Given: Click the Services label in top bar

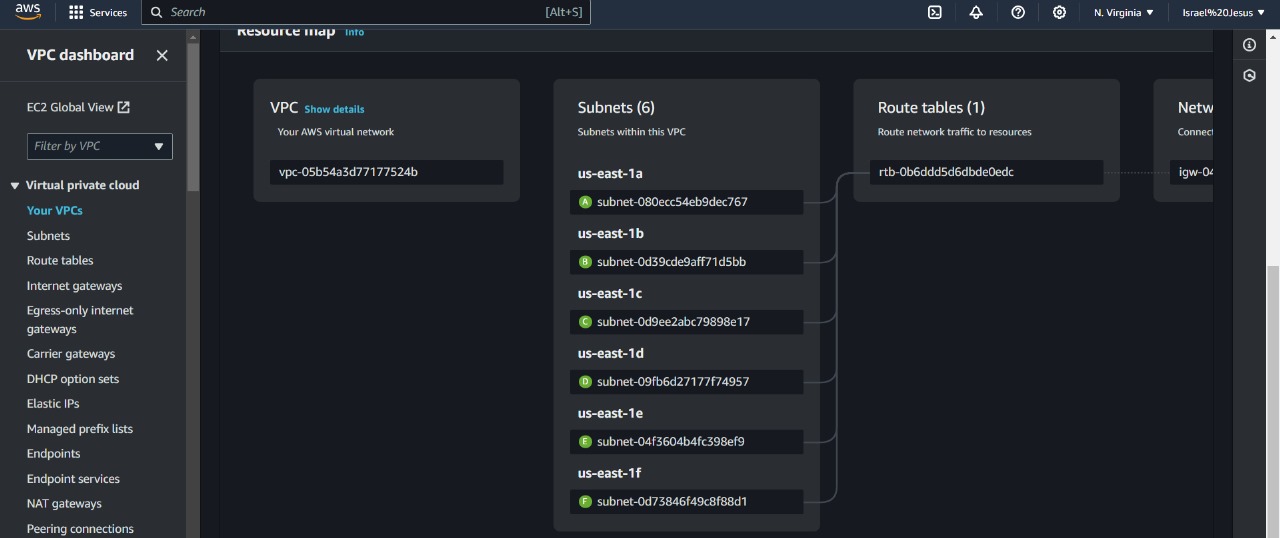Looking at the screenshot, I should pyautogui.click(x=108, y=12).
